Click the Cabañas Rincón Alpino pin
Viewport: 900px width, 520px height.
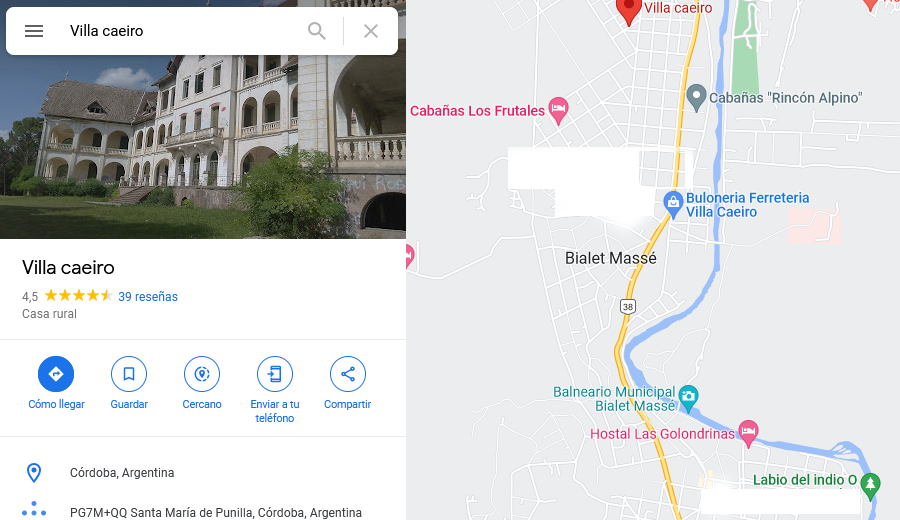click(x=696, y=98)
